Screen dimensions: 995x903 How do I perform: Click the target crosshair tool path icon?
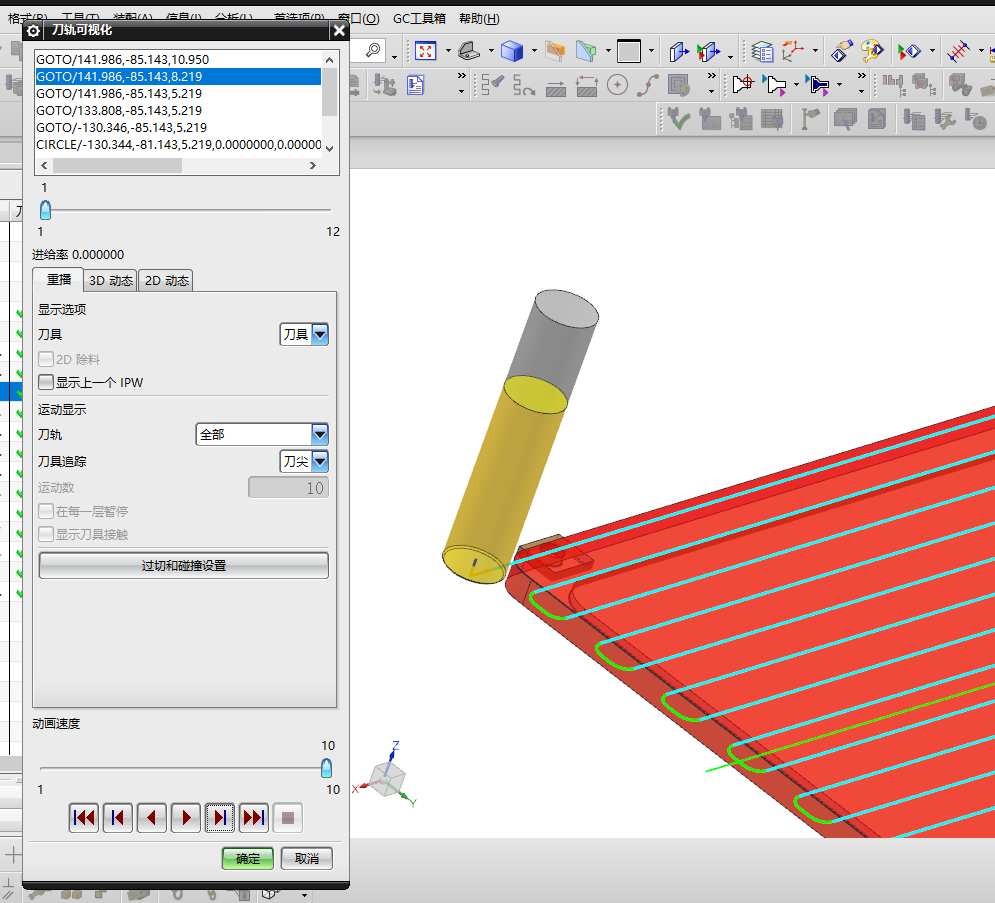pyautogui.click(x=744, y=84)
